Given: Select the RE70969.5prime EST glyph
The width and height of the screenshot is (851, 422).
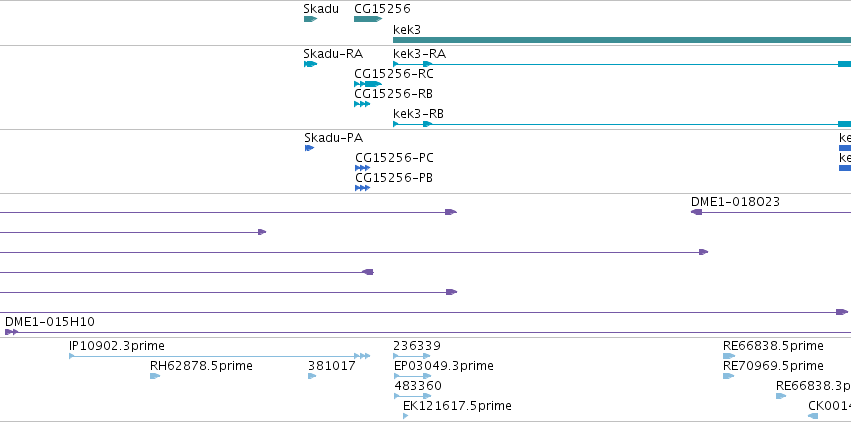Looking at the screenshot, I should click(x=728, y=376).
